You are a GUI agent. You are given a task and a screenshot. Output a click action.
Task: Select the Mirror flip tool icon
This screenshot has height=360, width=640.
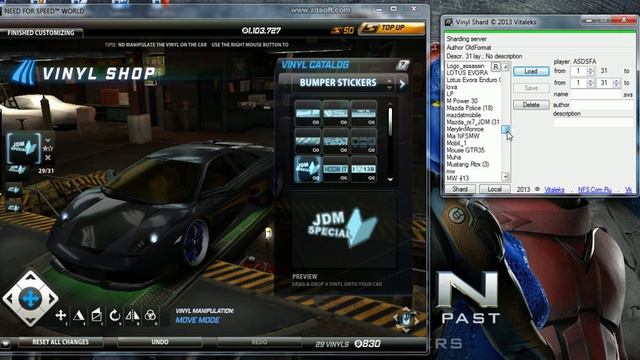click(x=132, y=315)
